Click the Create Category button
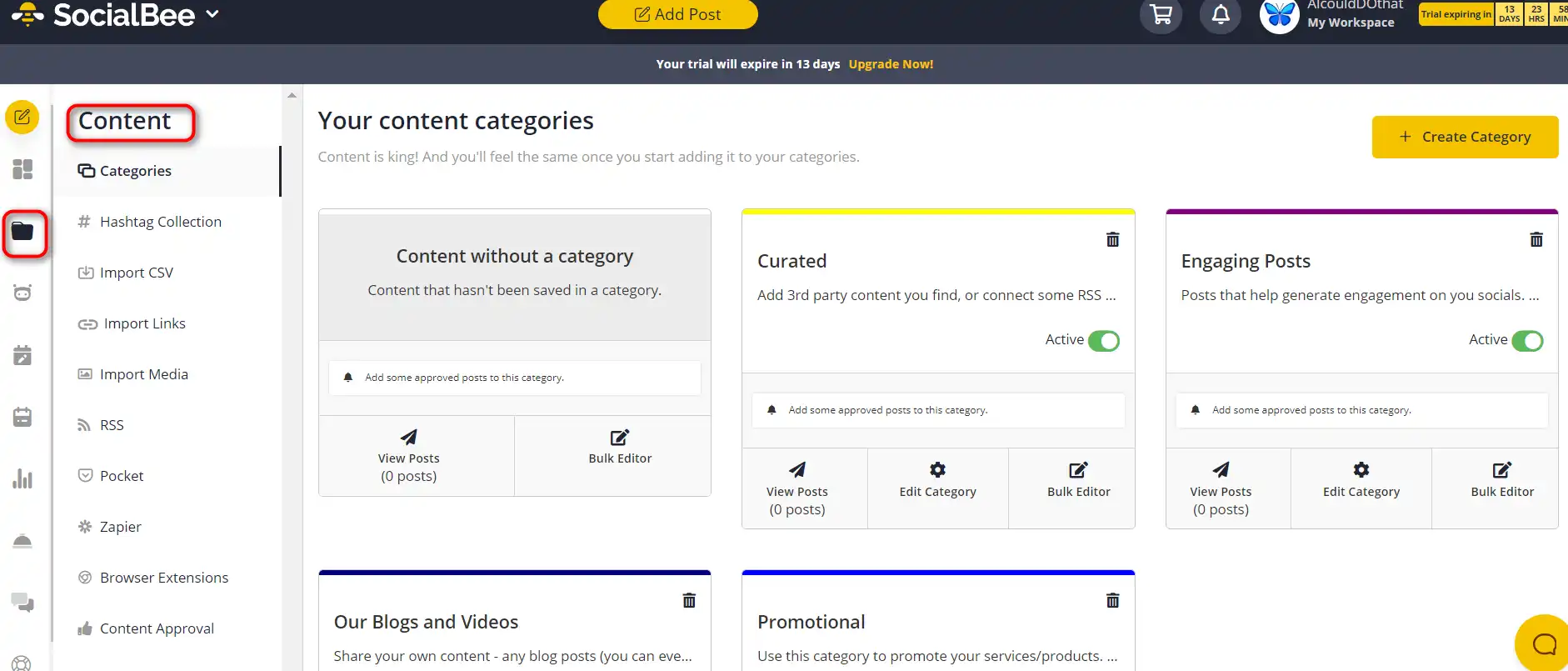1568x671 pixels. [x=1465, y=137]
